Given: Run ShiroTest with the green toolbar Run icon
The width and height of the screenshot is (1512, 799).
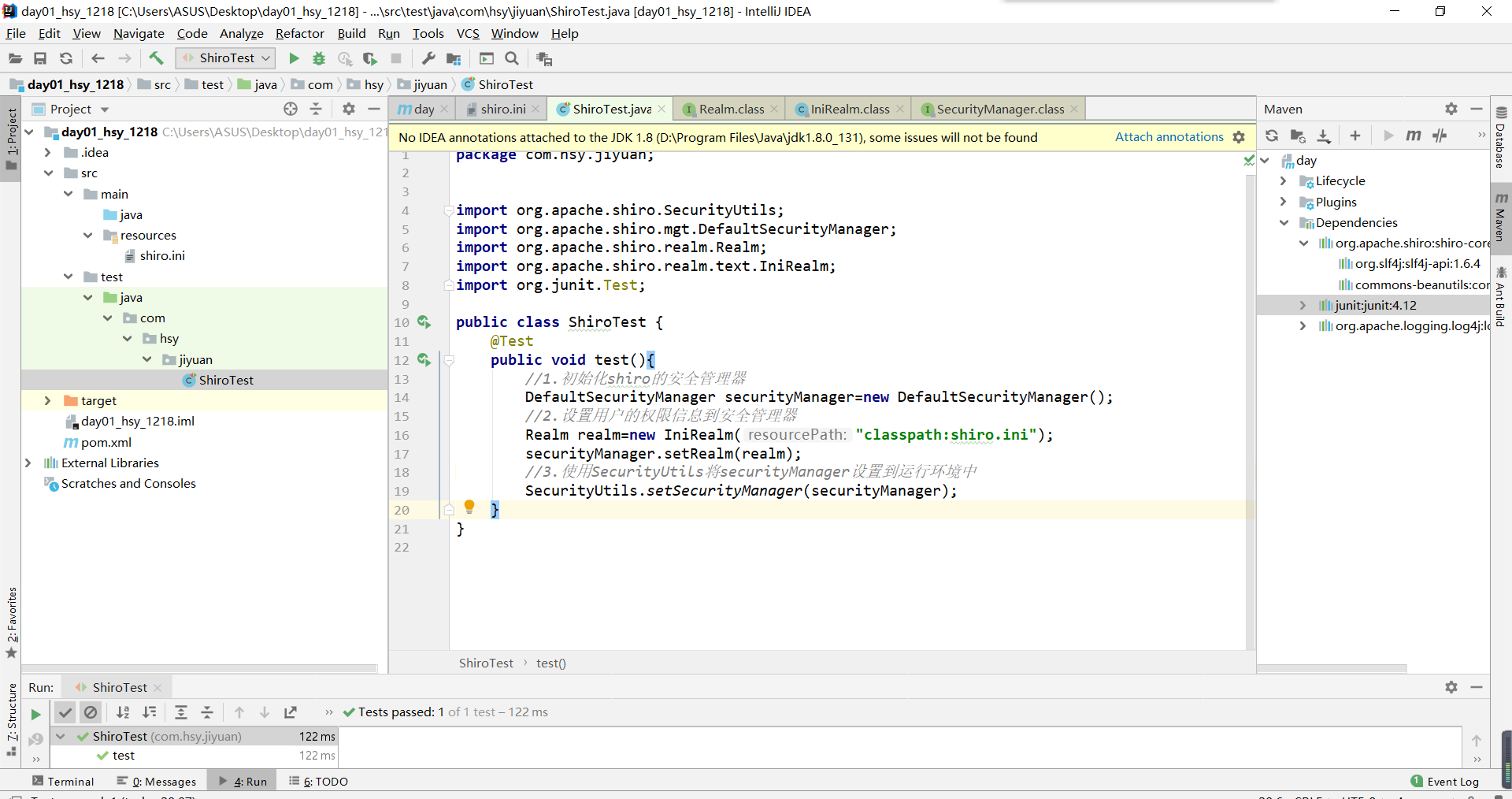Looking at the screenshot, I should point(294,58).
